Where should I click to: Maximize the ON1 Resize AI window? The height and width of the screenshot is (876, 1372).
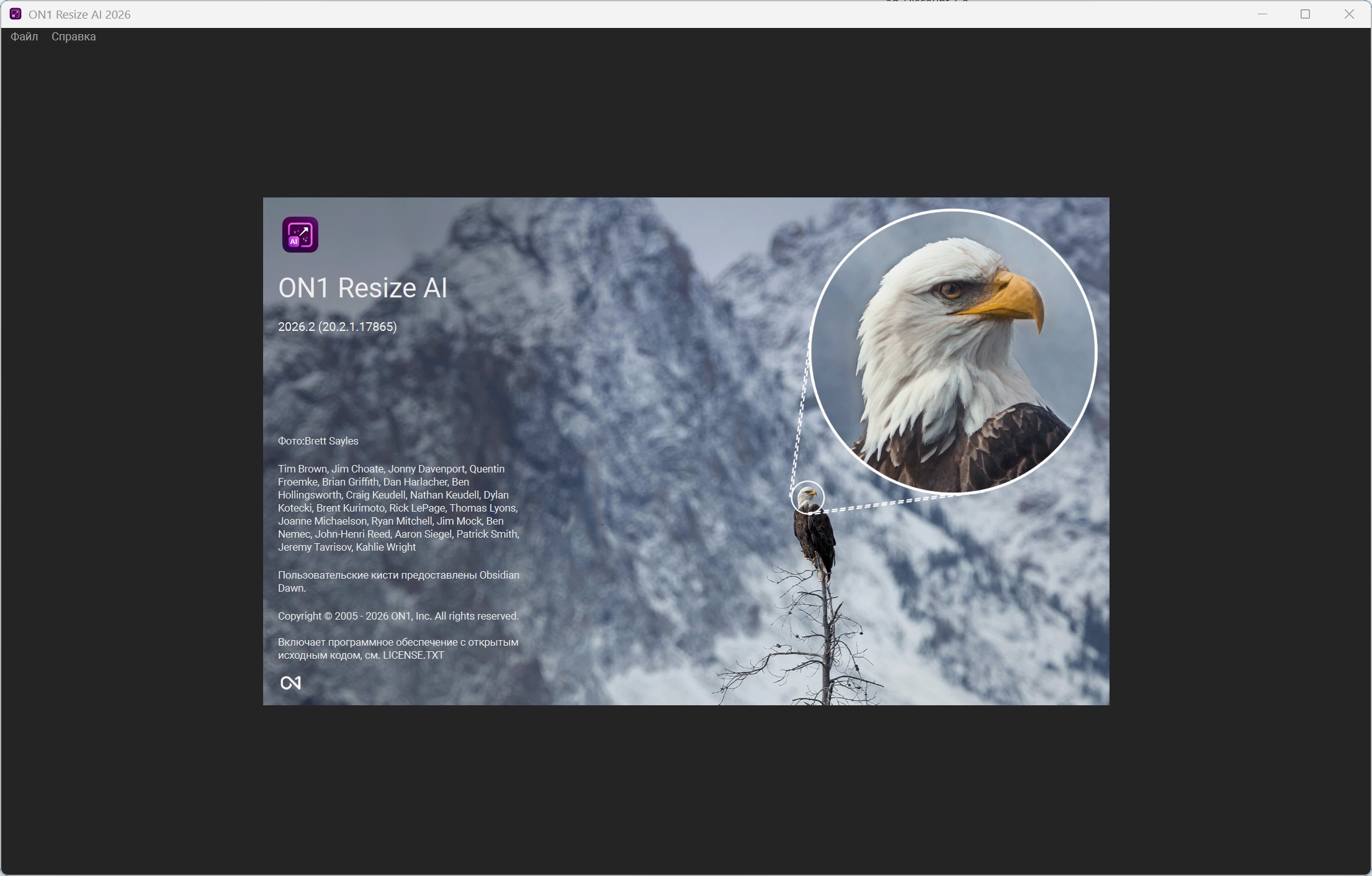click(x=1305, y=14)
